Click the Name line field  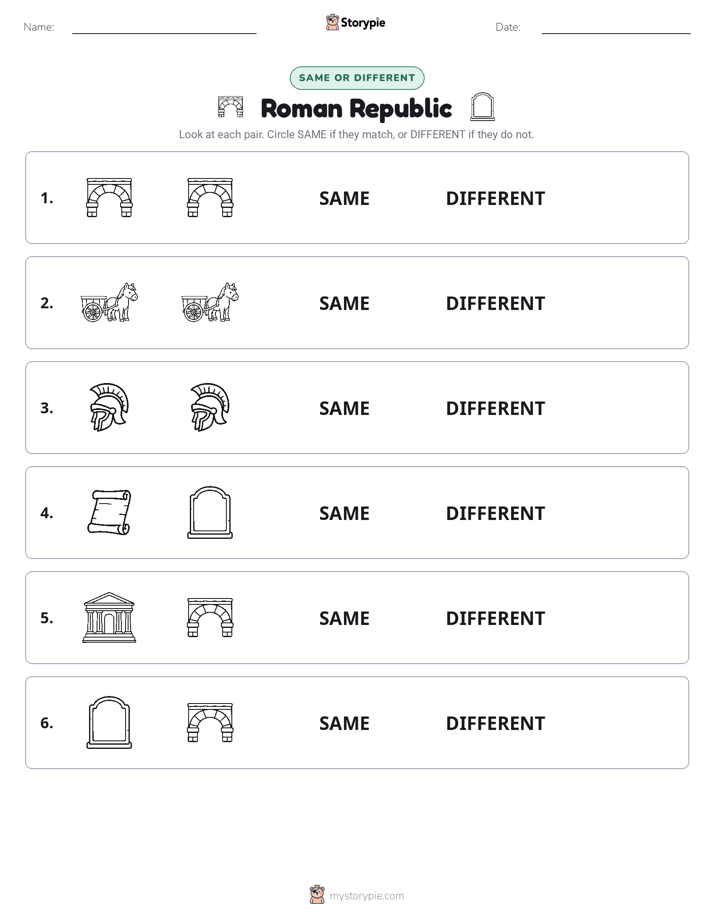pyautogui.click(x=164, y=28)
